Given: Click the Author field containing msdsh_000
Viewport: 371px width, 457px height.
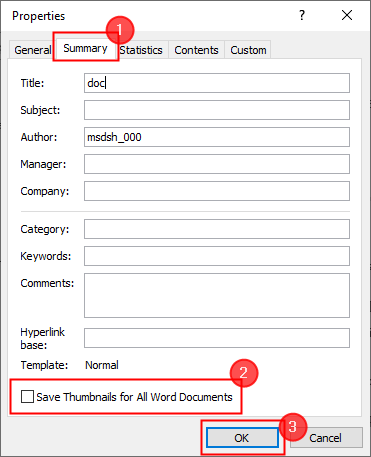Looking at the screenshot, I should pos(217,137).
